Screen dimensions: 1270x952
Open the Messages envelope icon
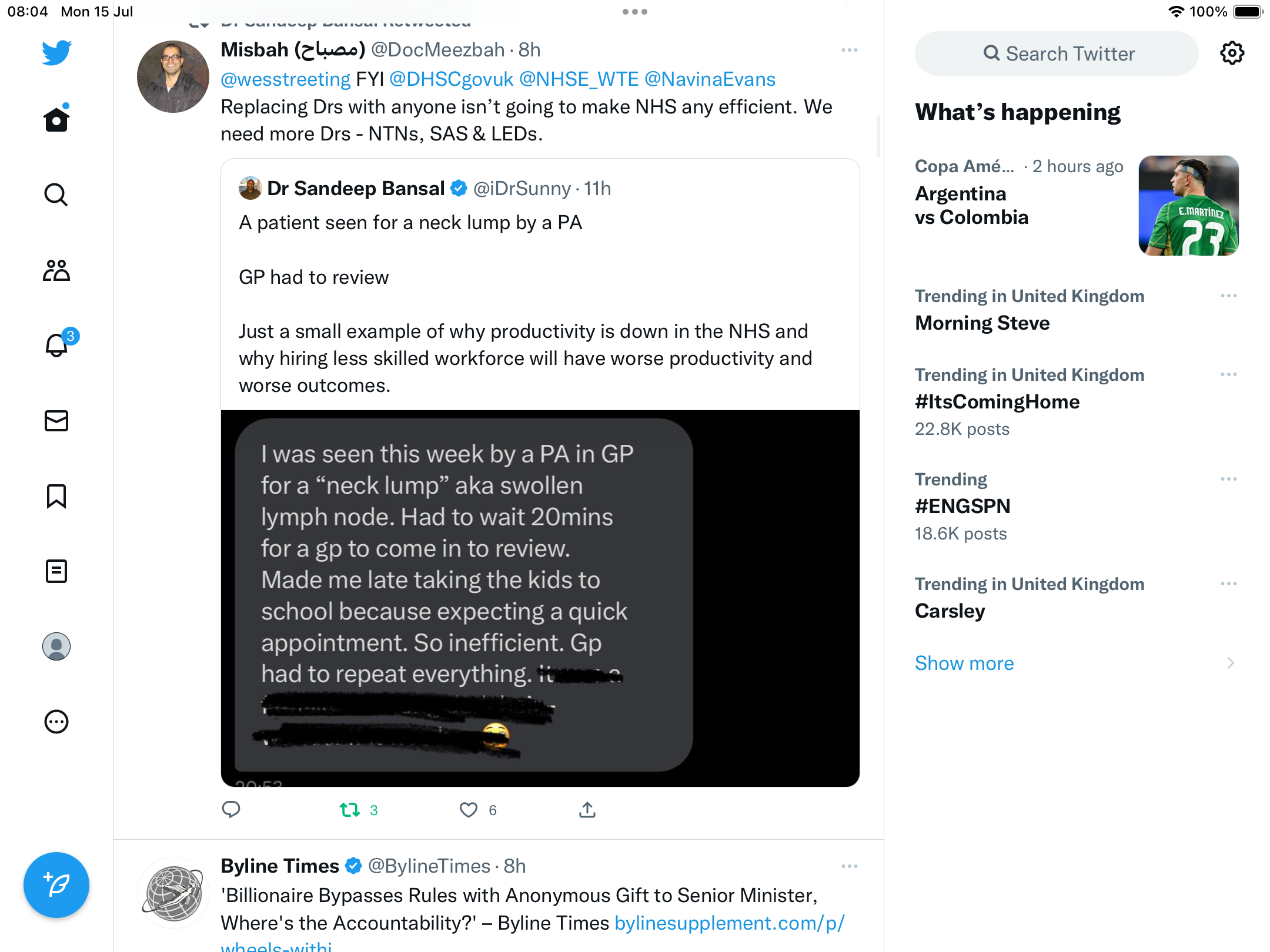point(56,421)
